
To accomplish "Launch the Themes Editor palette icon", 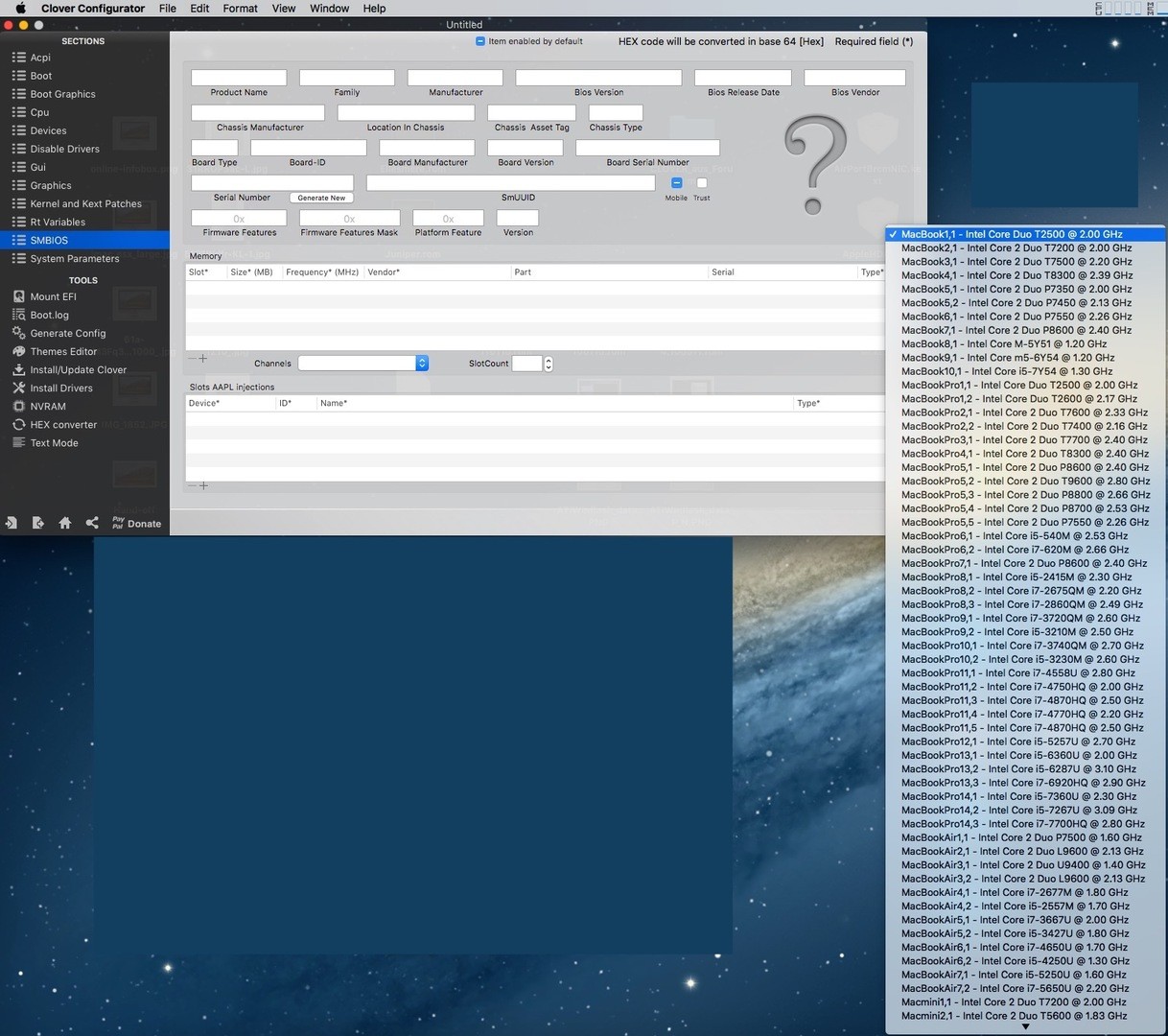I will point(18,351).
